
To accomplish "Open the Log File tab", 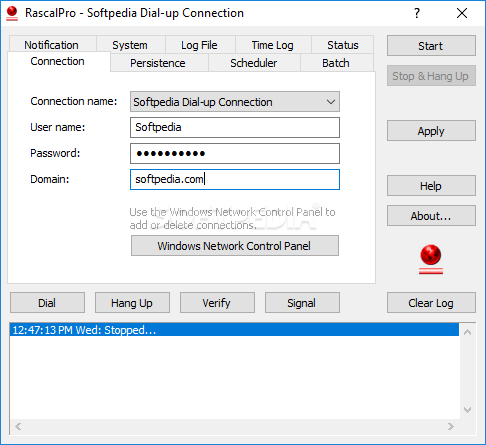I will (x=199, y=45).
